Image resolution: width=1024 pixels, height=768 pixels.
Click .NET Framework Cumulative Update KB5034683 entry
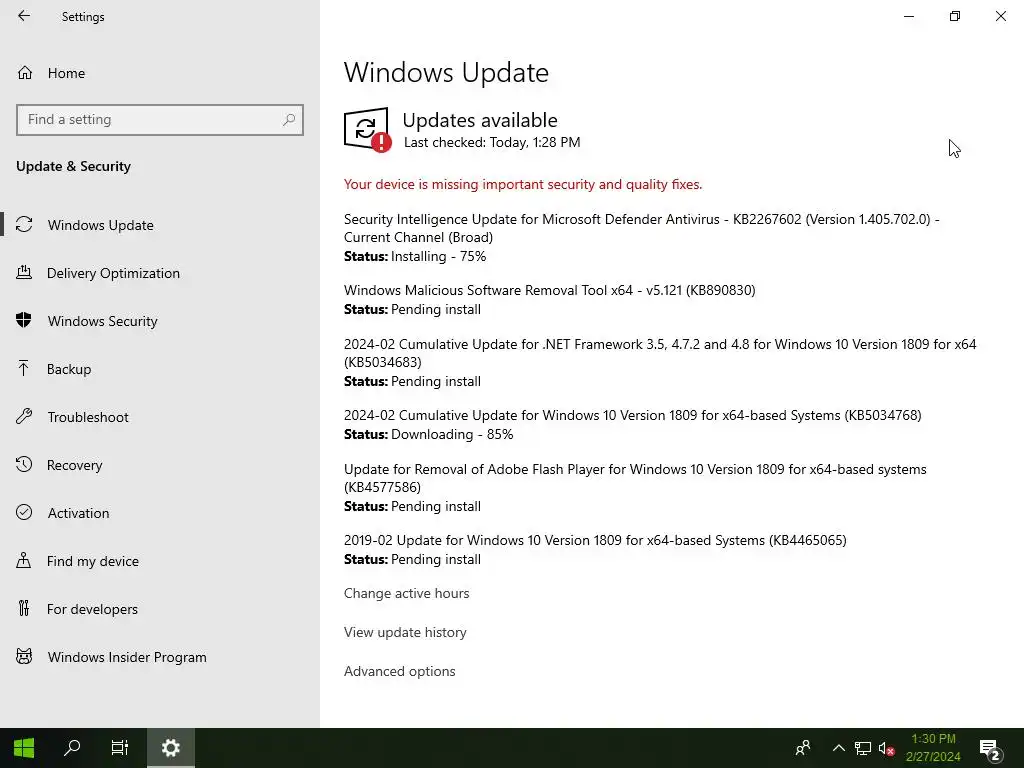tap(660, 353)
